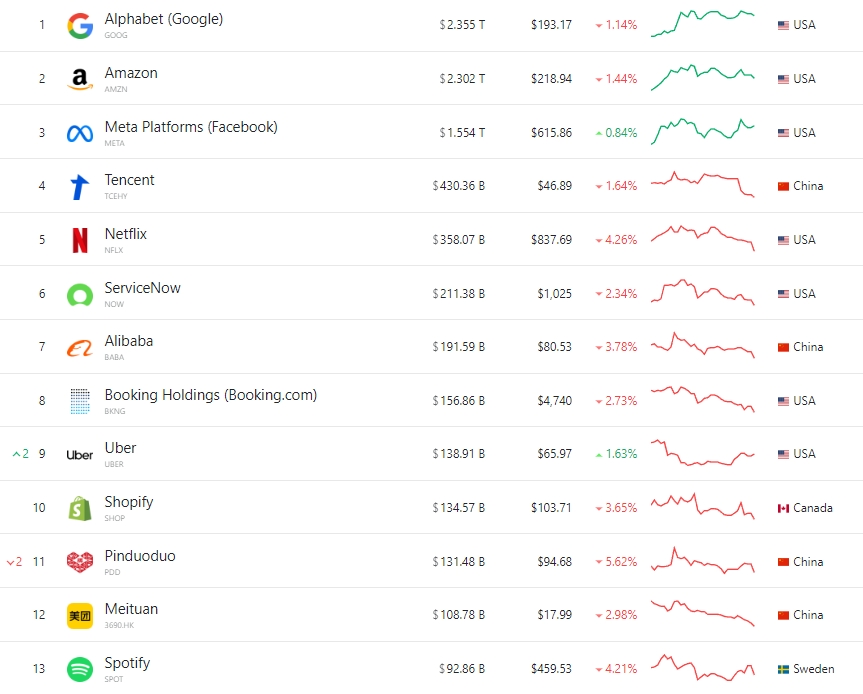
Task: Click the Canada flag in Shopify row
Action: click(784, 508)
